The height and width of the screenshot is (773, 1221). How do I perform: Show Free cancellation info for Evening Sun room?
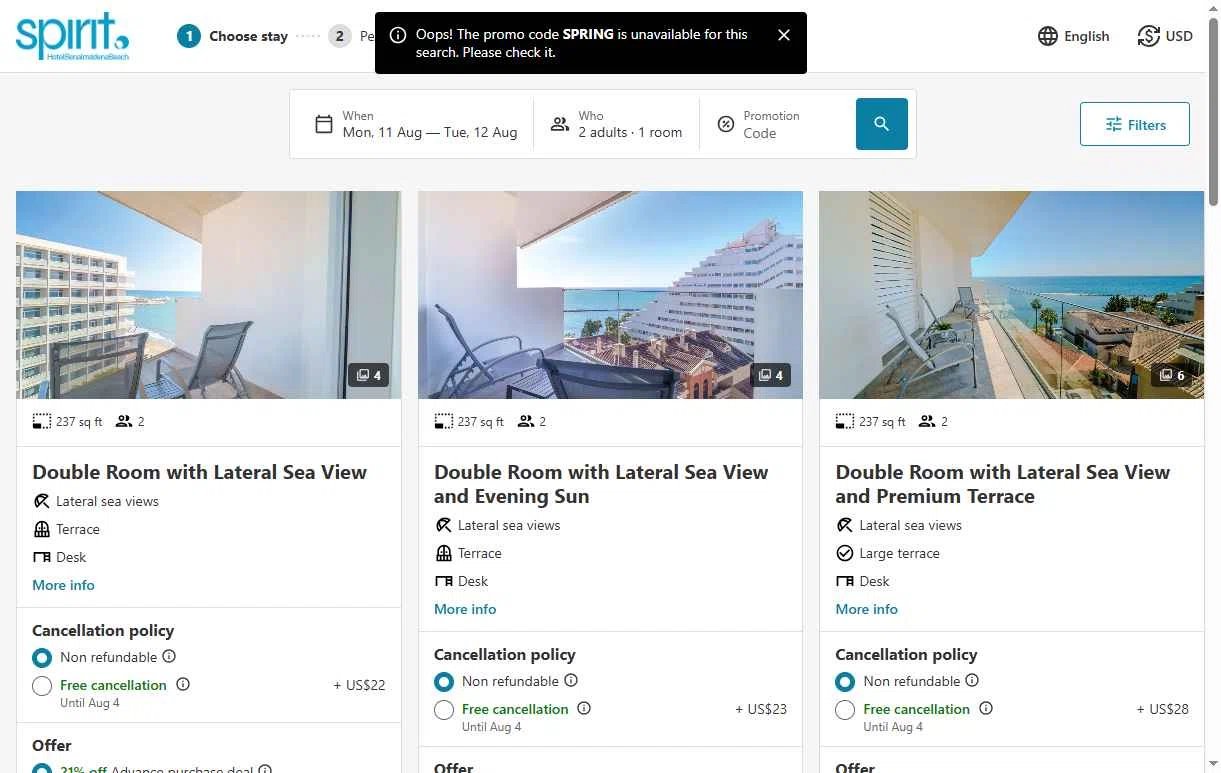(584, 708)
